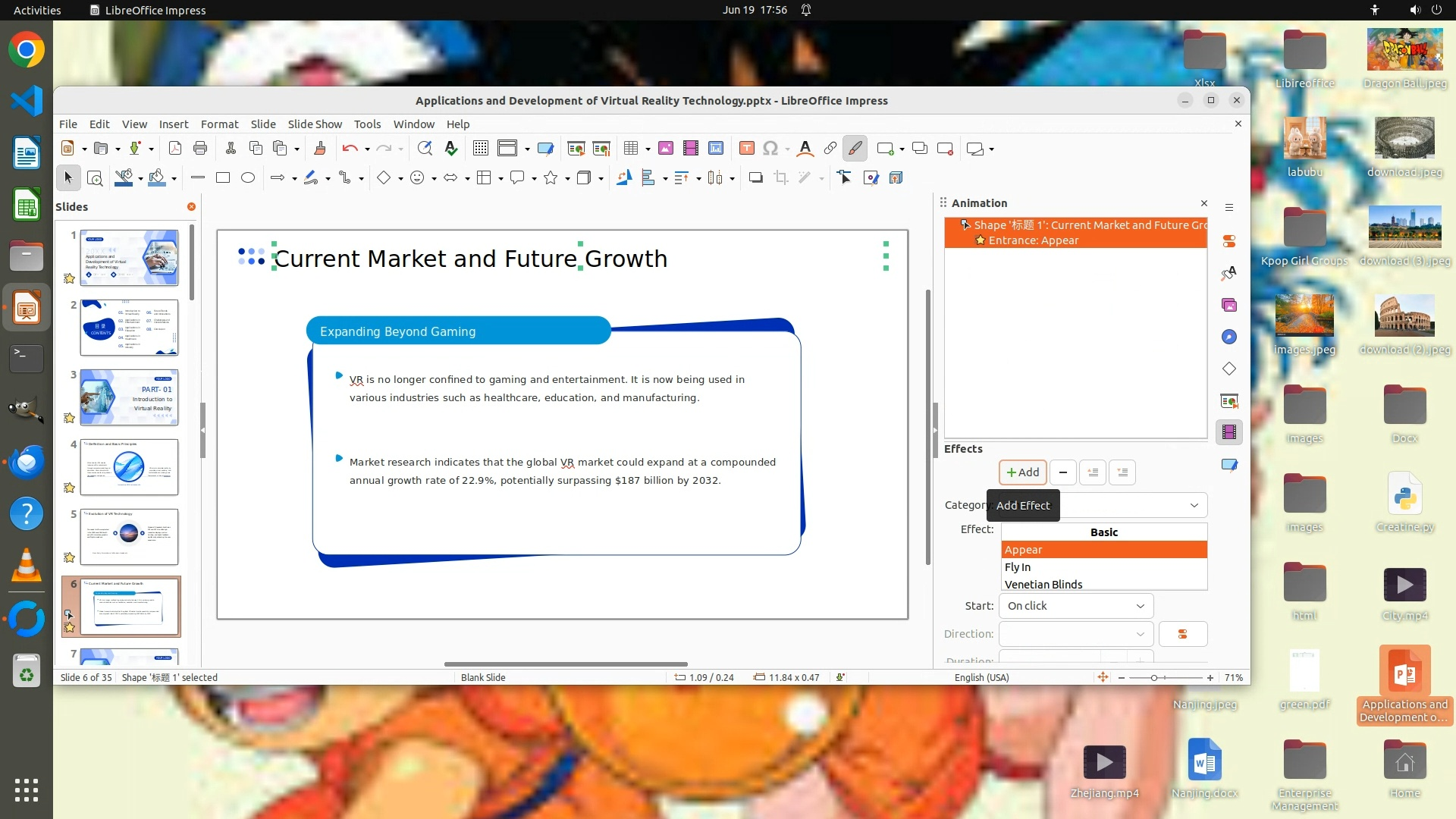
Task: Toggle the Display Grid icon
Action: [x=480, y=149]
